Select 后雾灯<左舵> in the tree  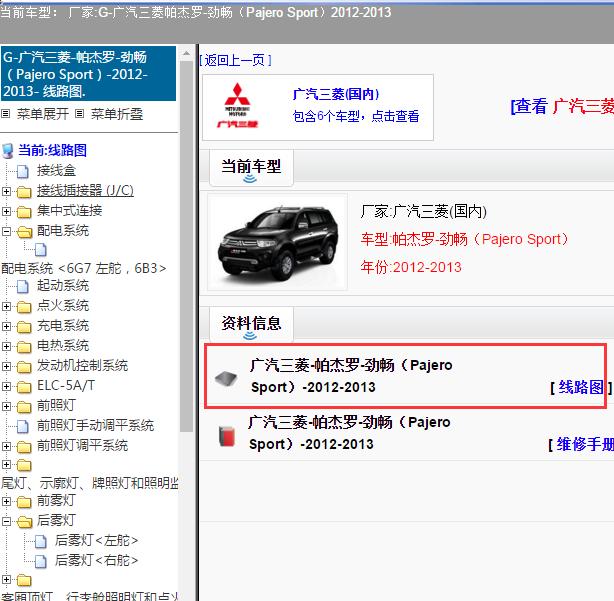96,541
